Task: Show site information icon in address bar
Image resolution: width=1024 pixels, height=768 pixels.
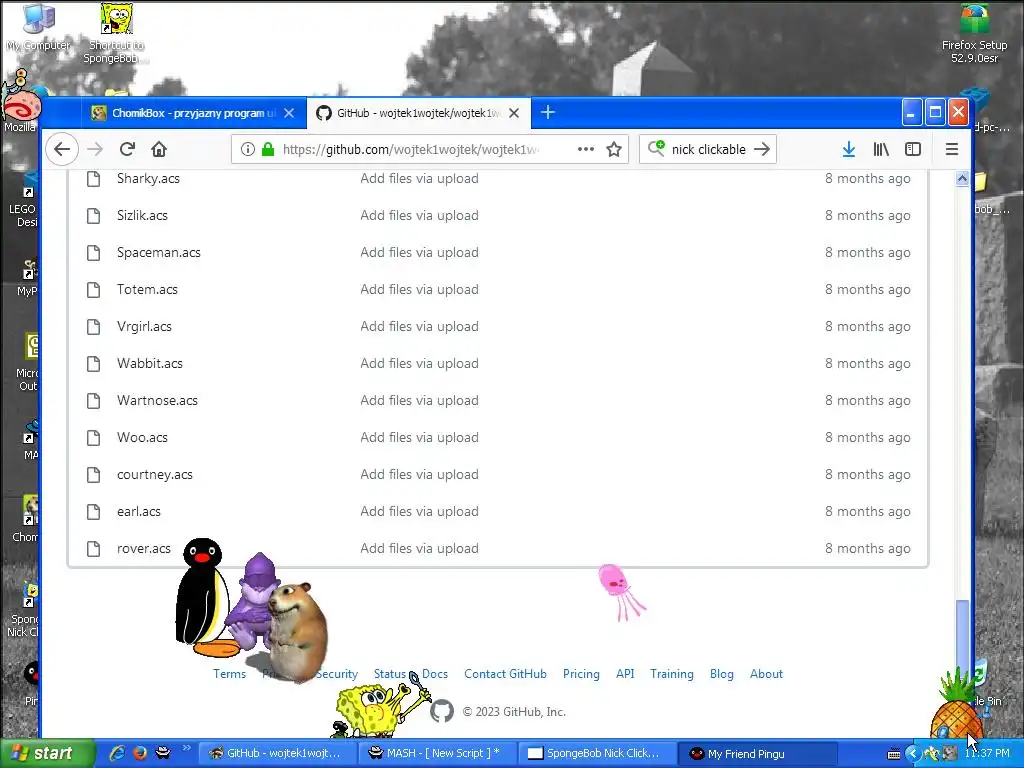Action: click(x=248, y=150)
